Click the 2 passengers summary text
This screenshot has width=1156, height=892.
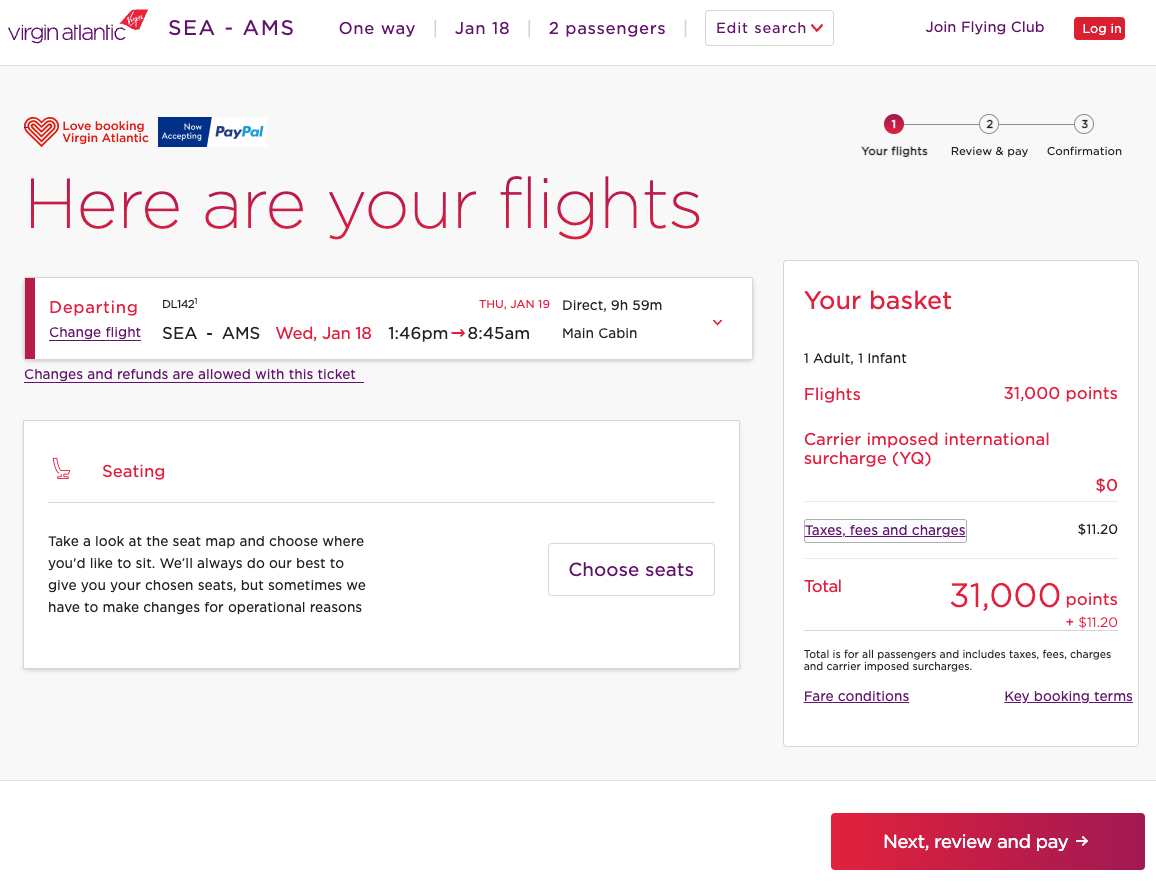pos(607,28)
